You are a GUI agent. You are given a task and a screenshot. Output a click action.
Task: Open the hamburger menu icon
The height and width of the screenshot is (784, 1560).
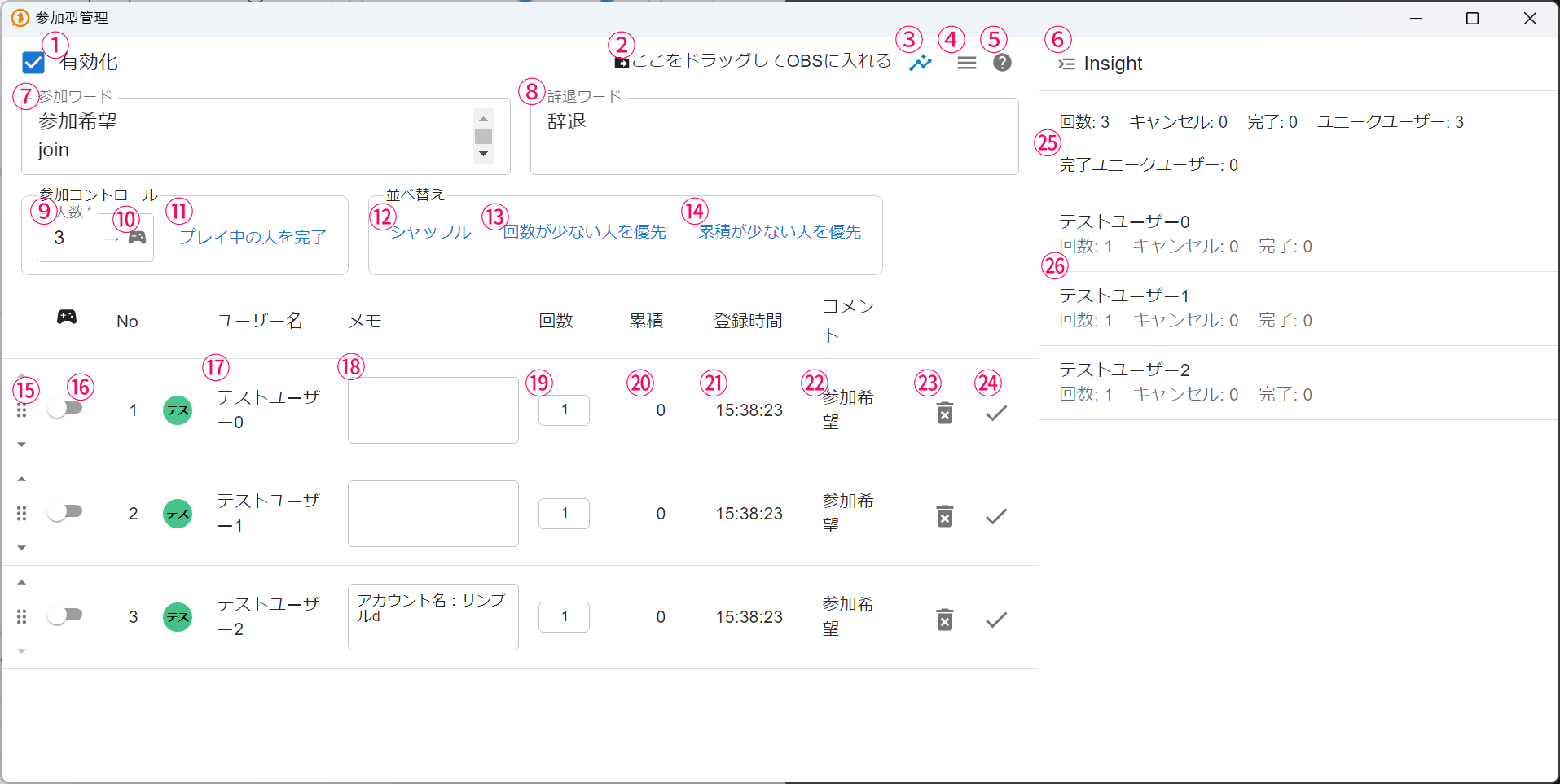966,63
